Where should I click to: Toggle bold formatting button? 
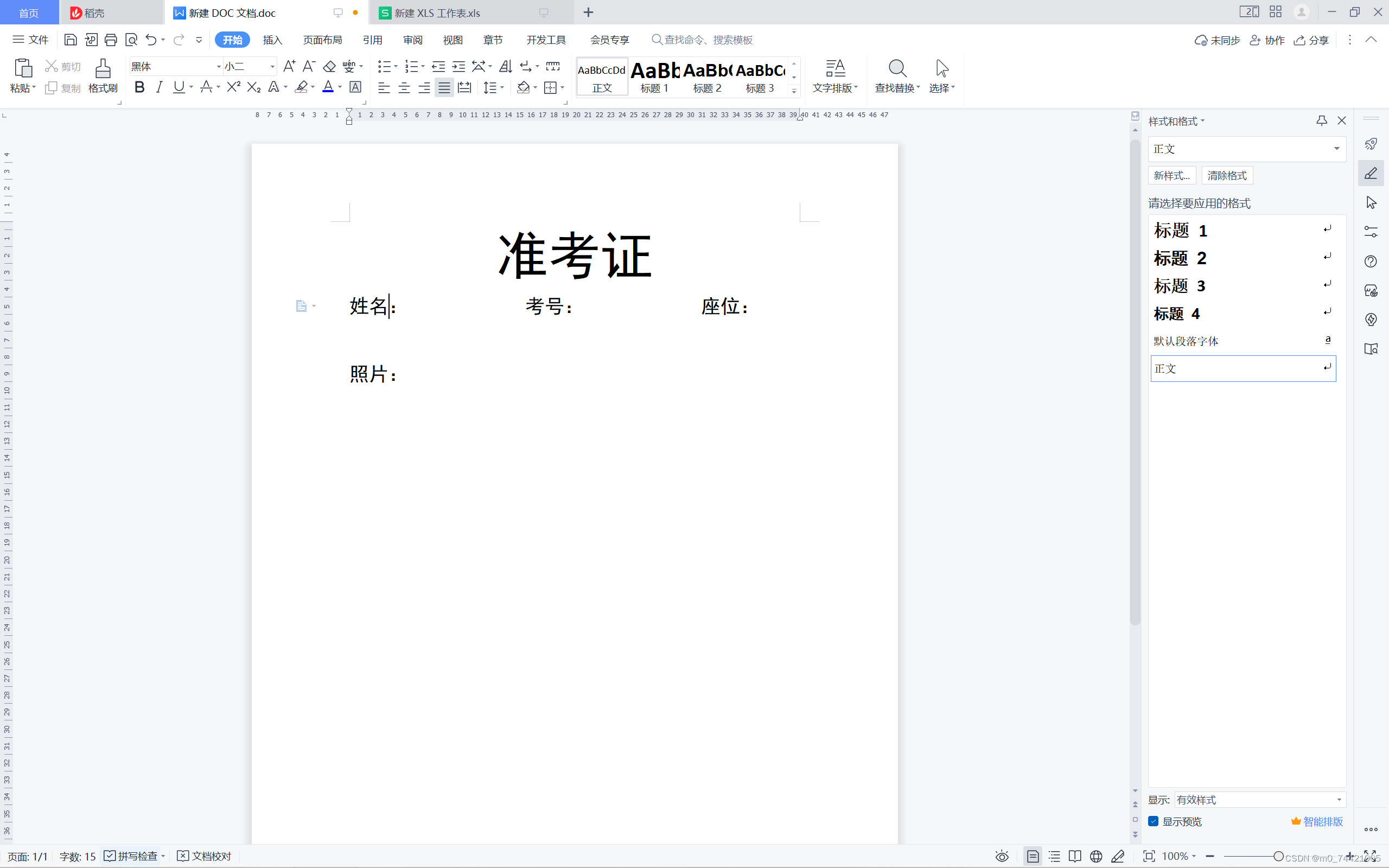pos(139,87)
